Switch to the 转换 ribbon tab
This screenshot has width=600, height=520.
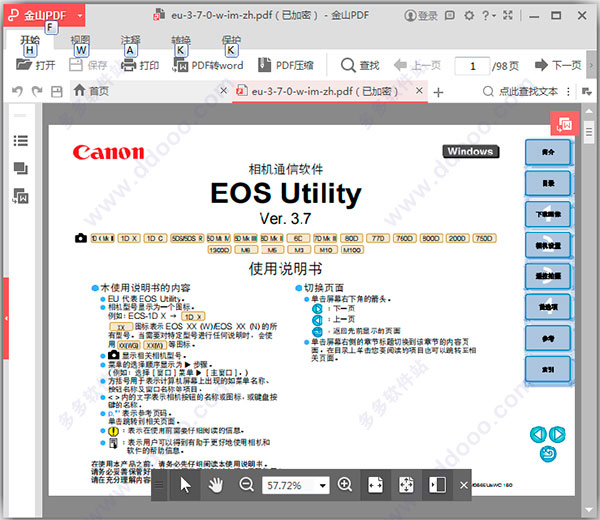pos(181,41)
